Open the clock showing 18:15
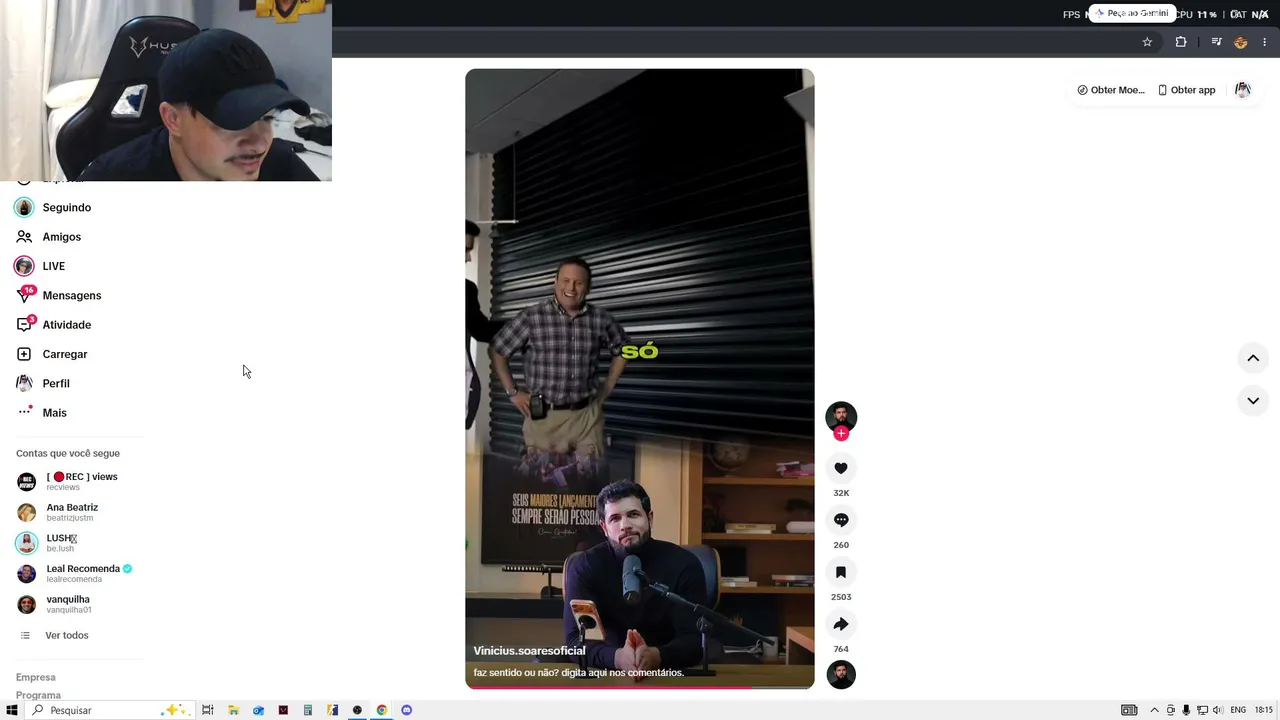The image size is (1280, 720). tap(1264, 710)
